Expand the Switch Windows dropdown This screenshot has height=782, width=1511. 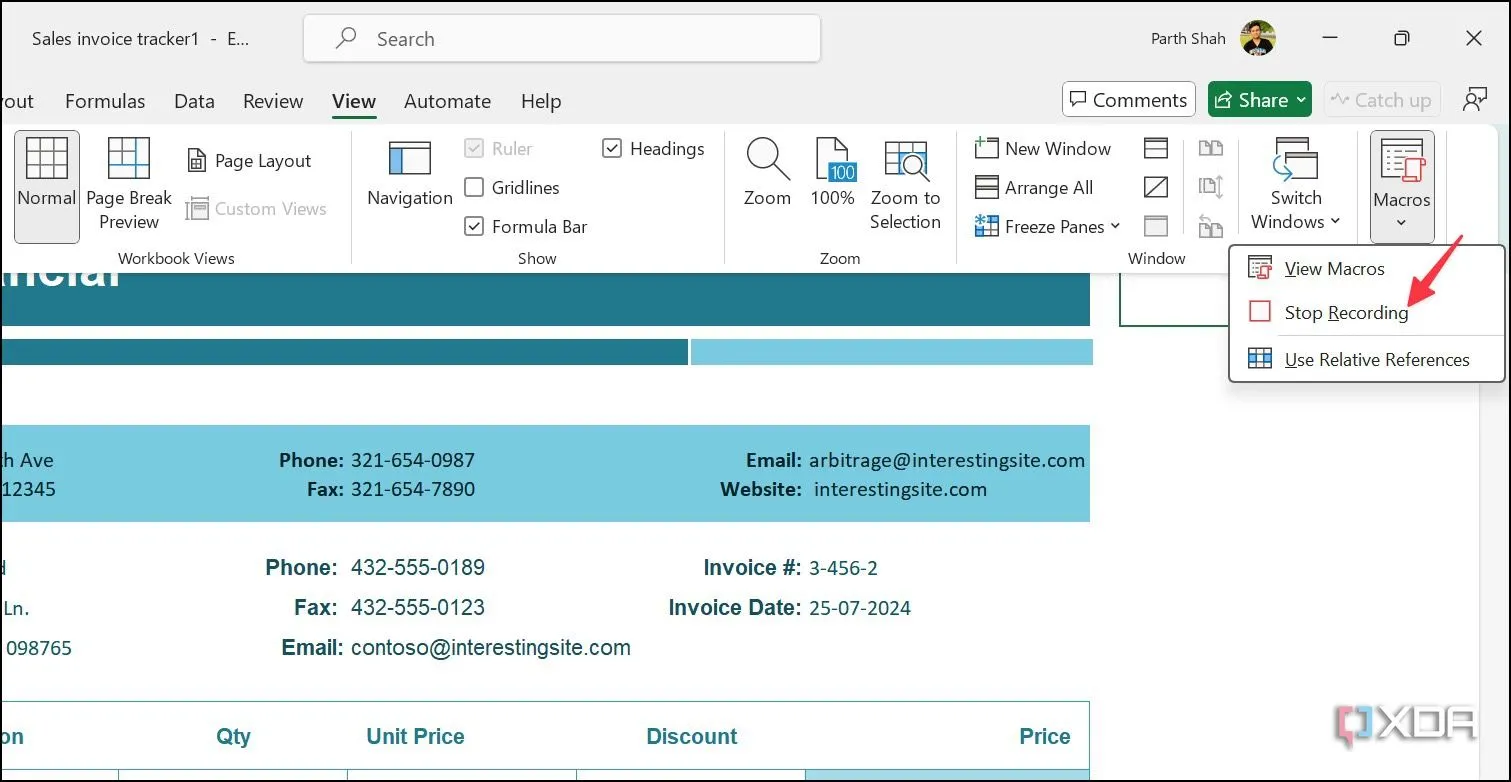point(1296,187)
